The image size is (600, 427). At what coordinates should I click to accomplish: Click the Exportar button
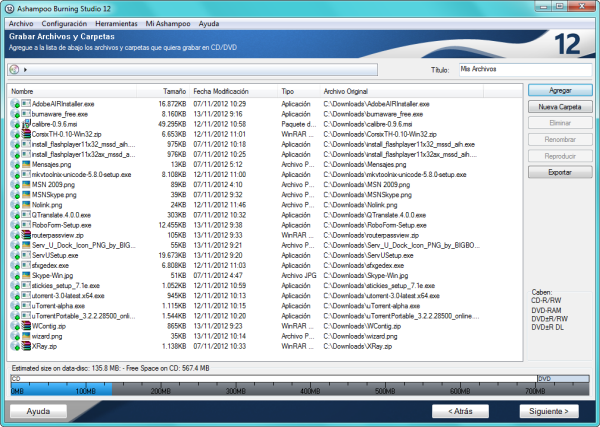click(560, 172)
